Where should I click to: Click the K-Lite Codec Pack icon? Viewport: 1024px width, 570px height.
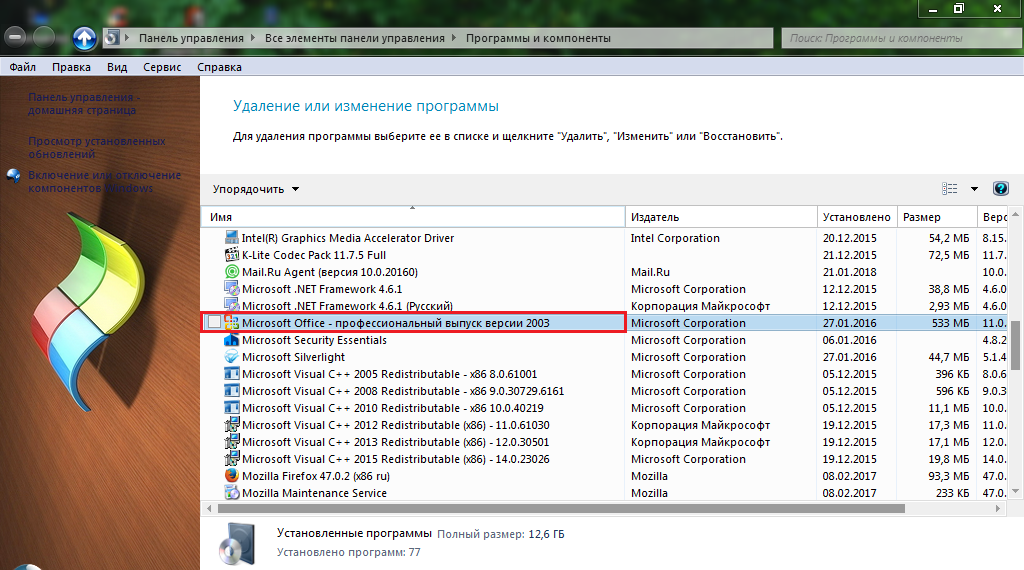tap(231, 255)
